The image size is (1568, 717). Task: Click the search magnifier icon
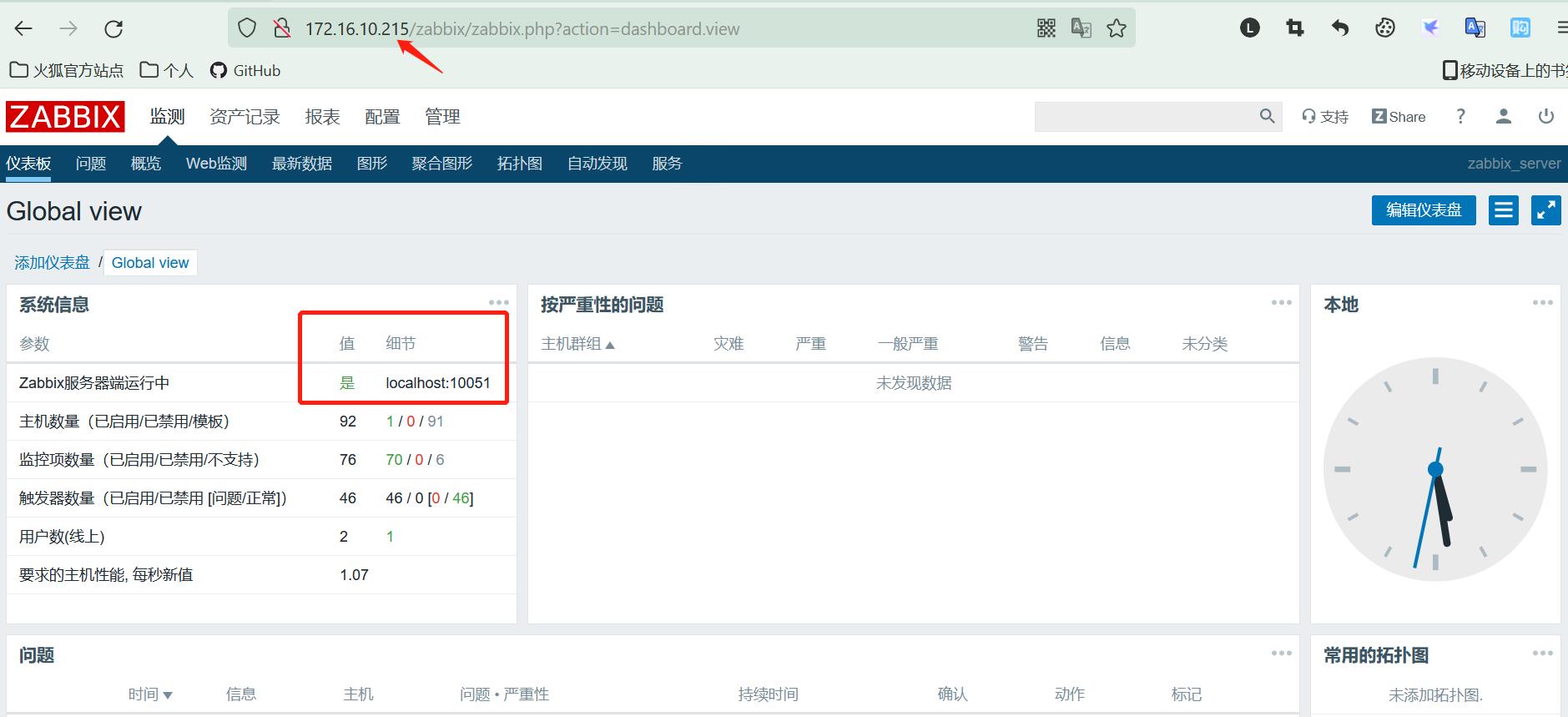(1267, 117)
